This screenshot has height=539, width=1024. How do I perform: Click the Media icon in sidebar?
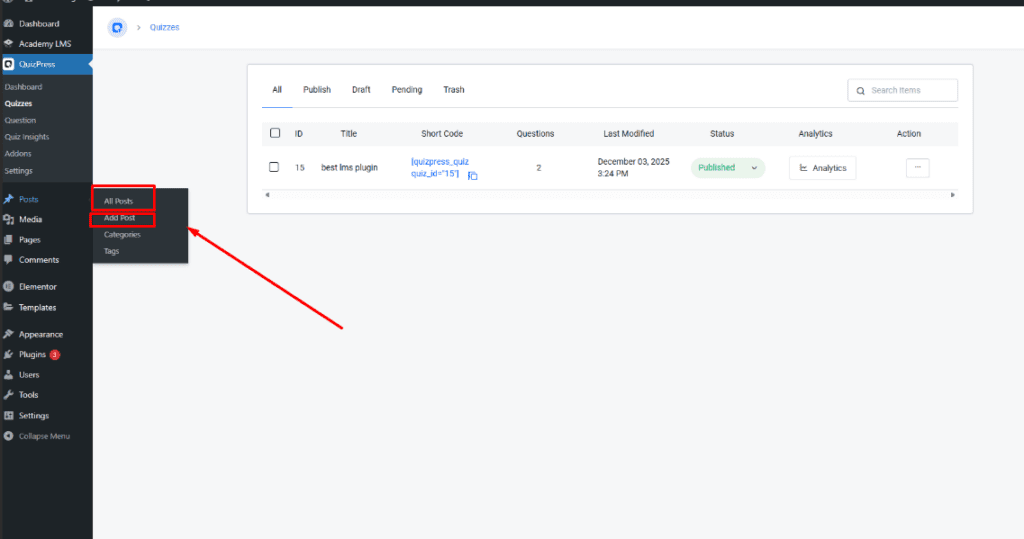tap(8, 220)
